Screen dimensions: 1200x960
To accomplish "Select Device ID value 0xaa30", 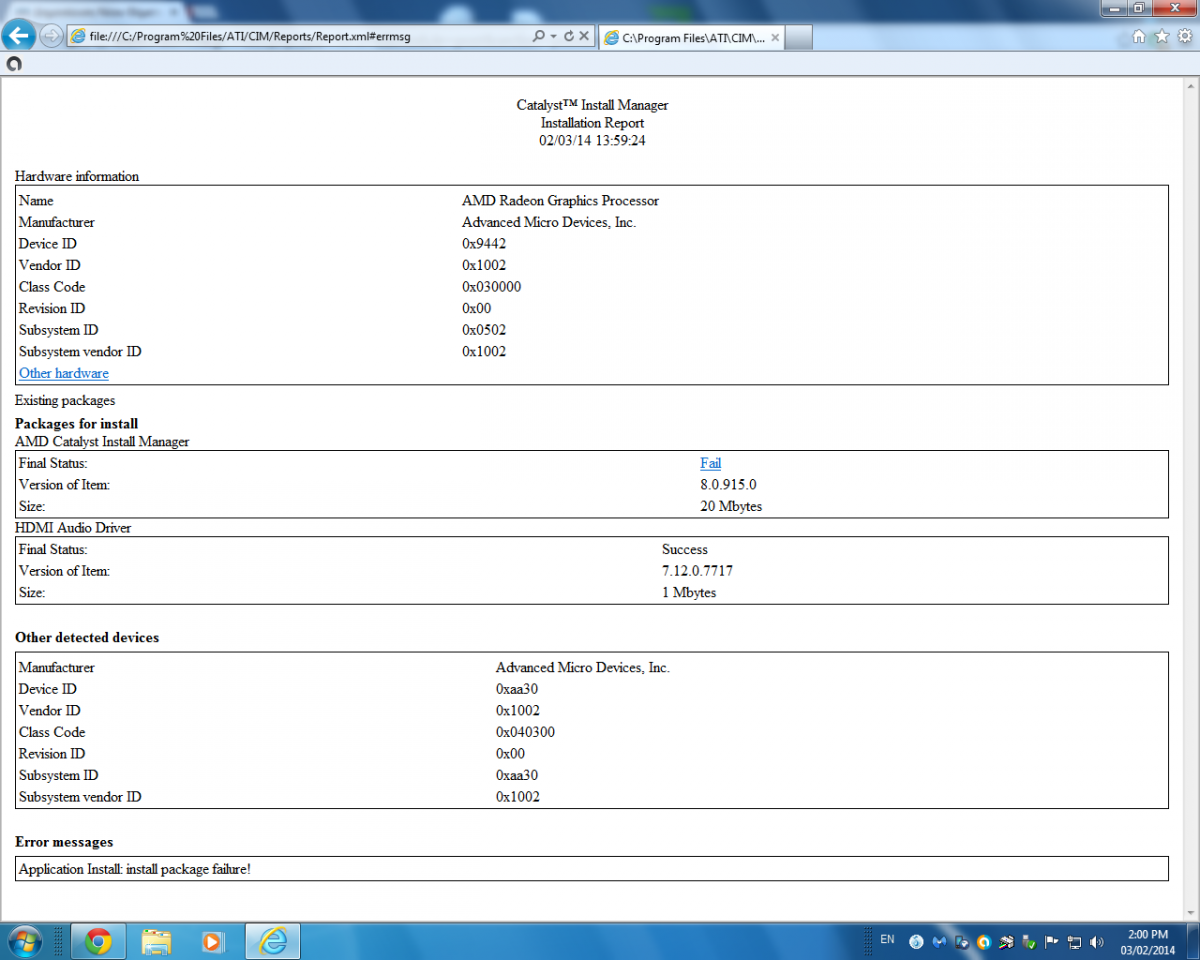I will [517, 689].
